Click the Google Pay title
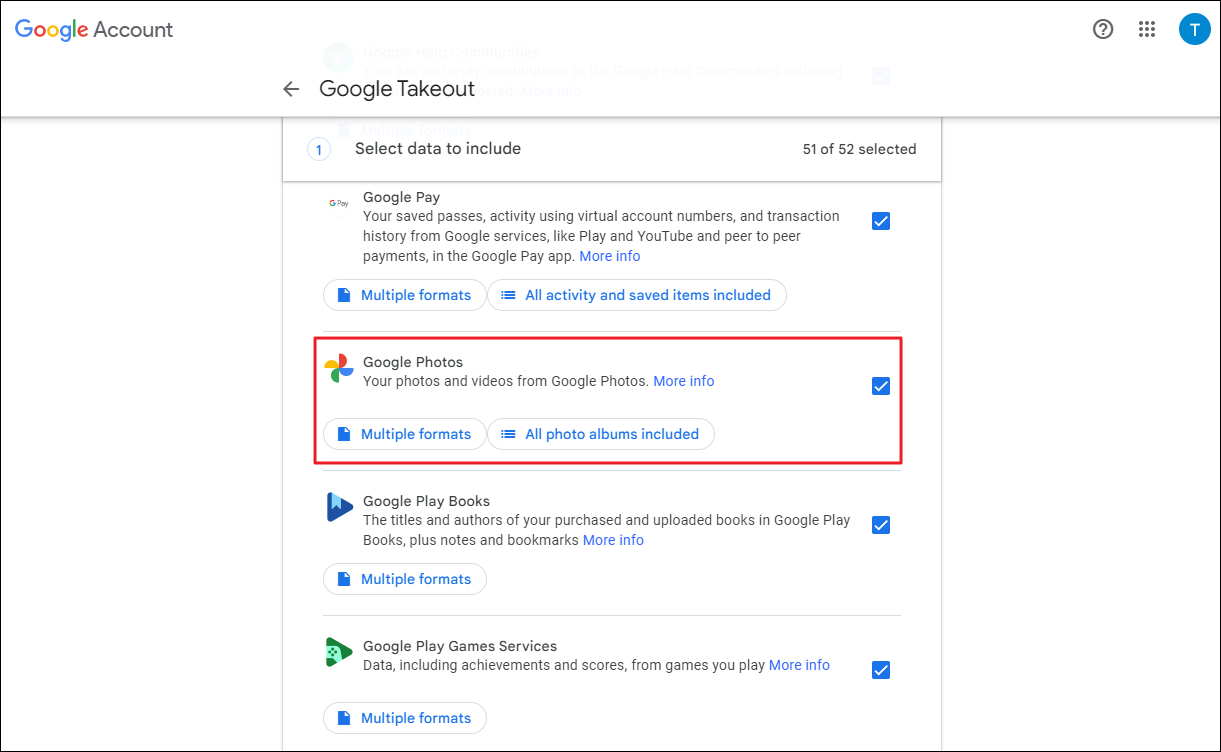 pos(402,198)
